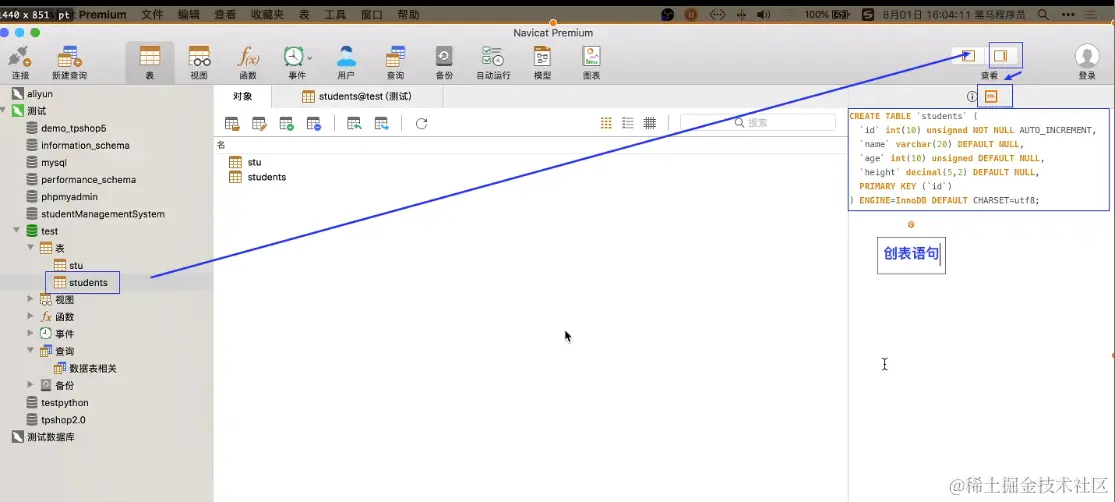
Task: Open the 查看 menu in menu bar
Action: (x=225, y=14)
